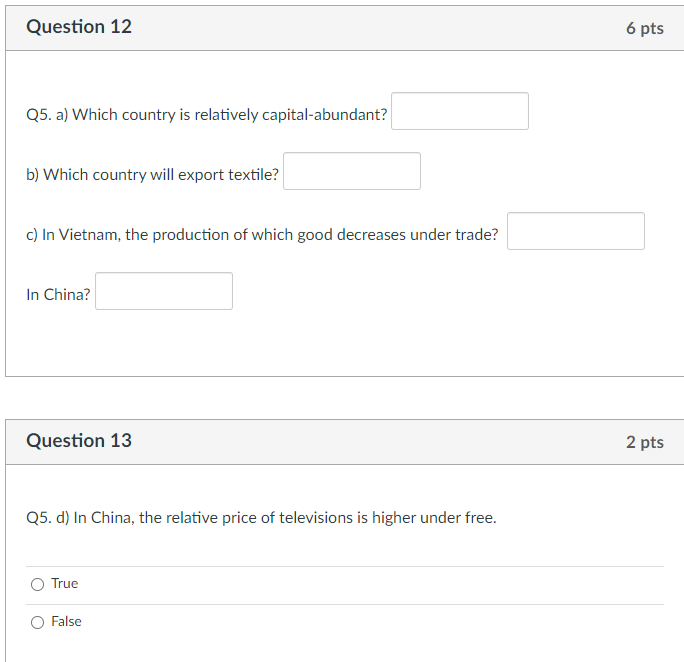The width and height of the screenshot is (684, 662).
Task: Click the 'False' option label
Action: tap(66, 621)
